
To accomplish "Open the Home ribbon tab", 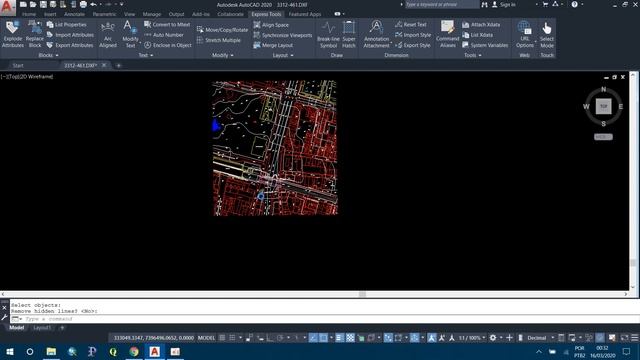I will click(29, 14).
